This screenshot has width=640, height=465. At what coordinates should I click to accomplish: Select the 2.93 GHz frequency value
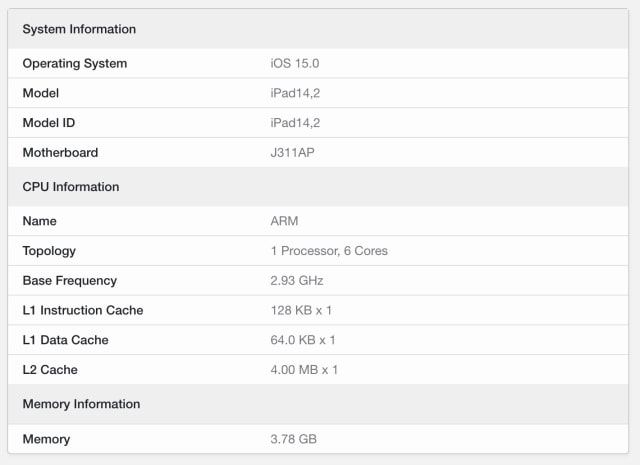point(297,281)
